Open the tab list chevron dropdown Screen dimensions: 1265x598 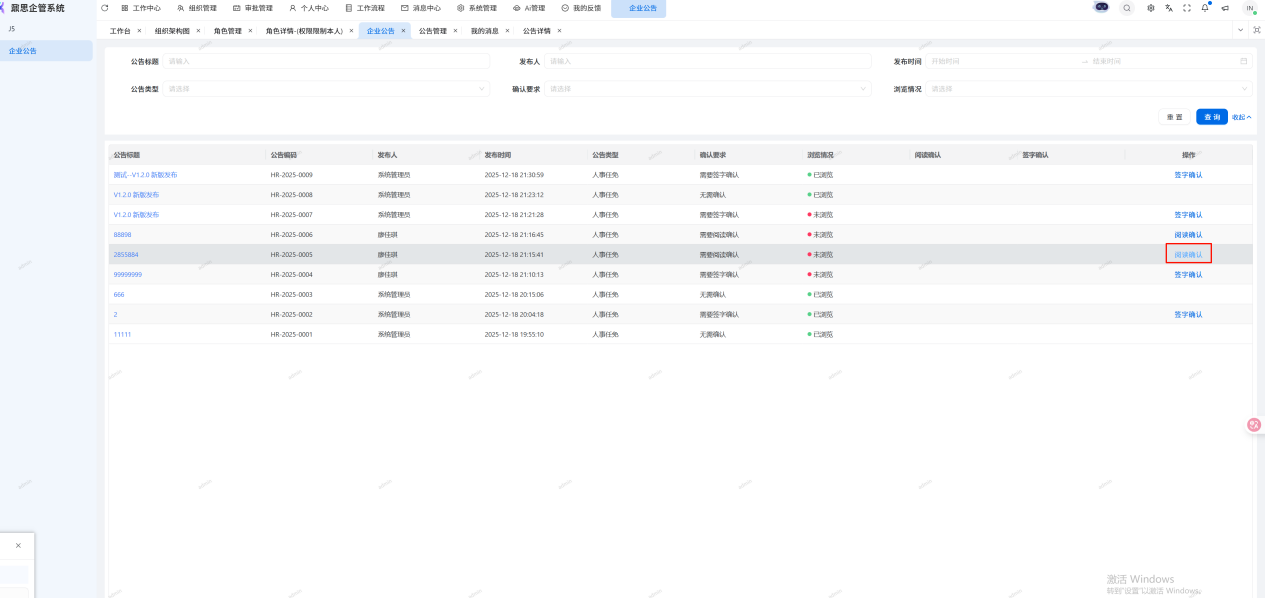(x=1241, y=31)
